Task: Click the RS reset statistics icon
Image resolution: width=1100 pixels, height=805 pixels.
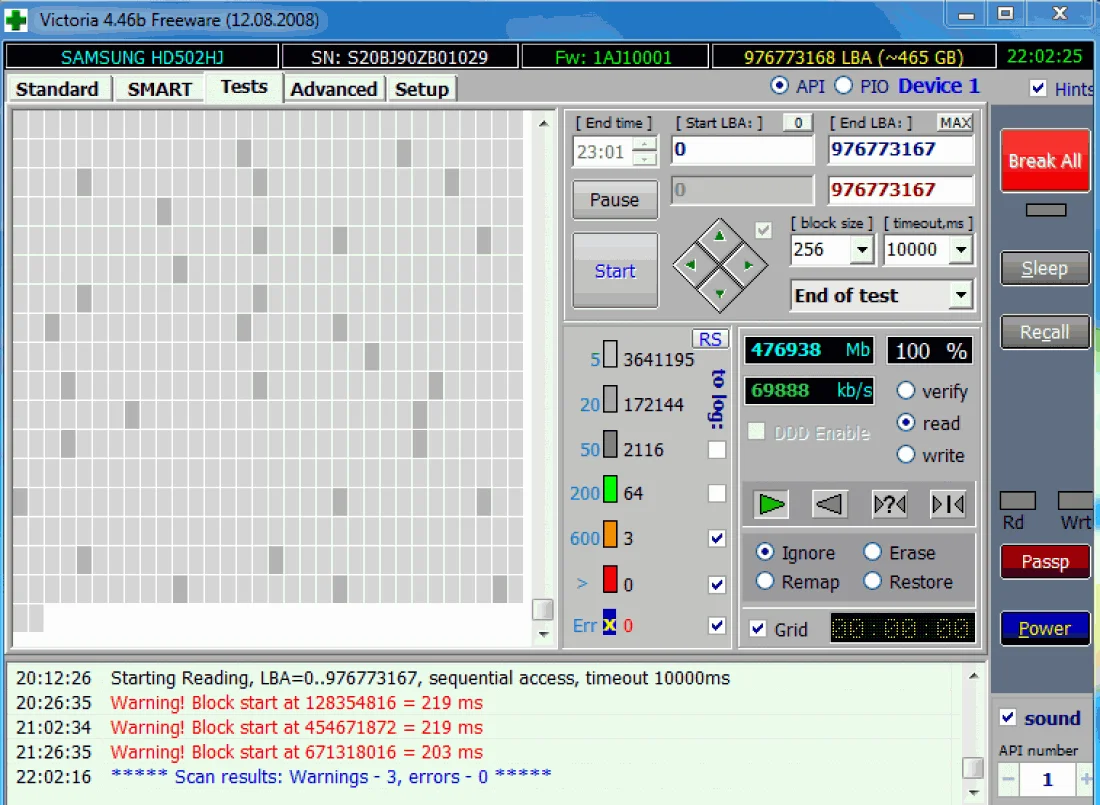Action: [x=710, y=339]
